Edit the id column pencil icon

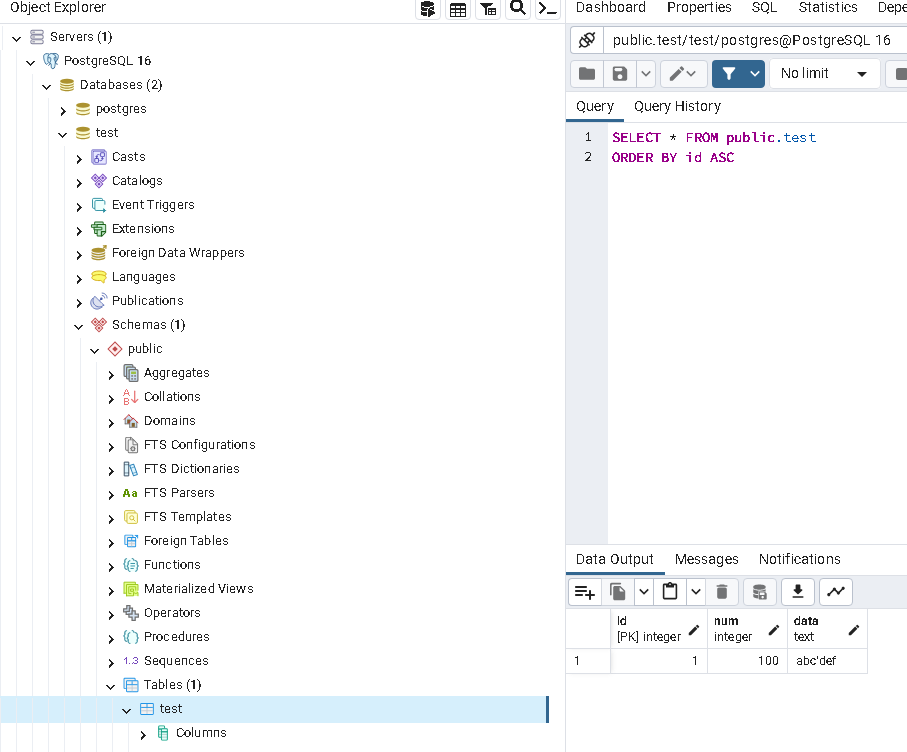click(x=694, y=629)
